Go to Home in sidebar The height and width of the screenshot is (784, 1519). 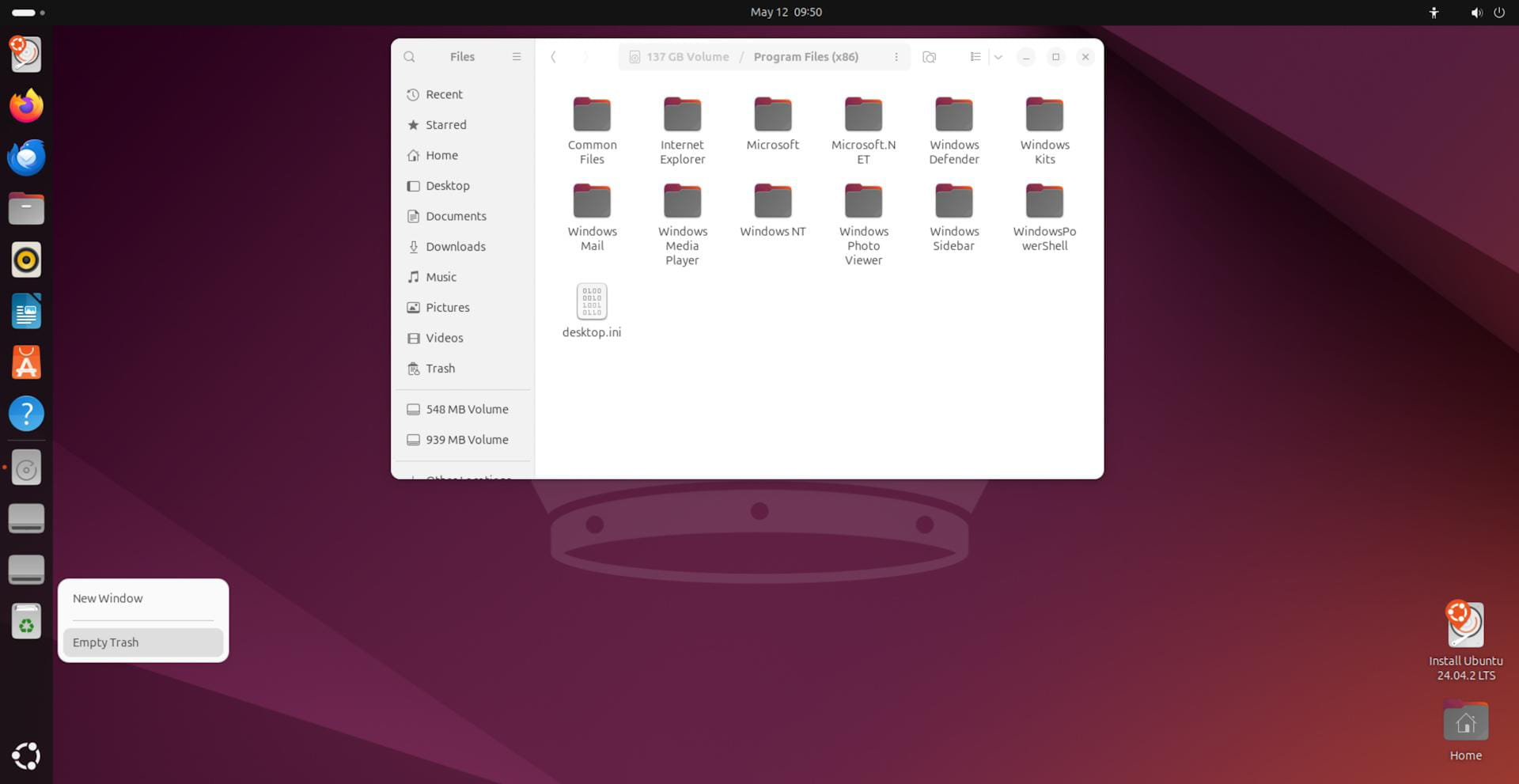tap(463, 155)
